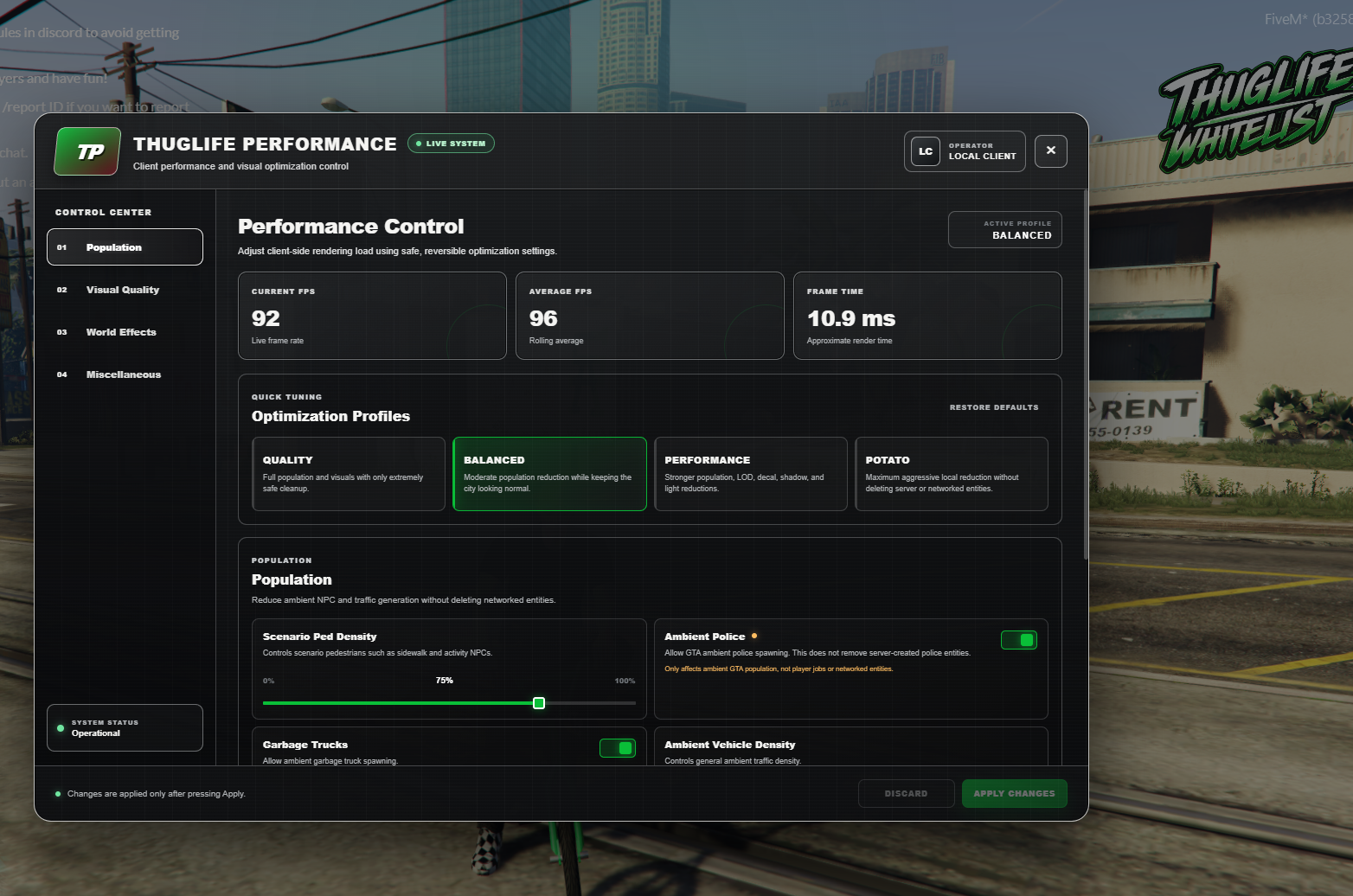Click the Live System status pill

(451, 144)
